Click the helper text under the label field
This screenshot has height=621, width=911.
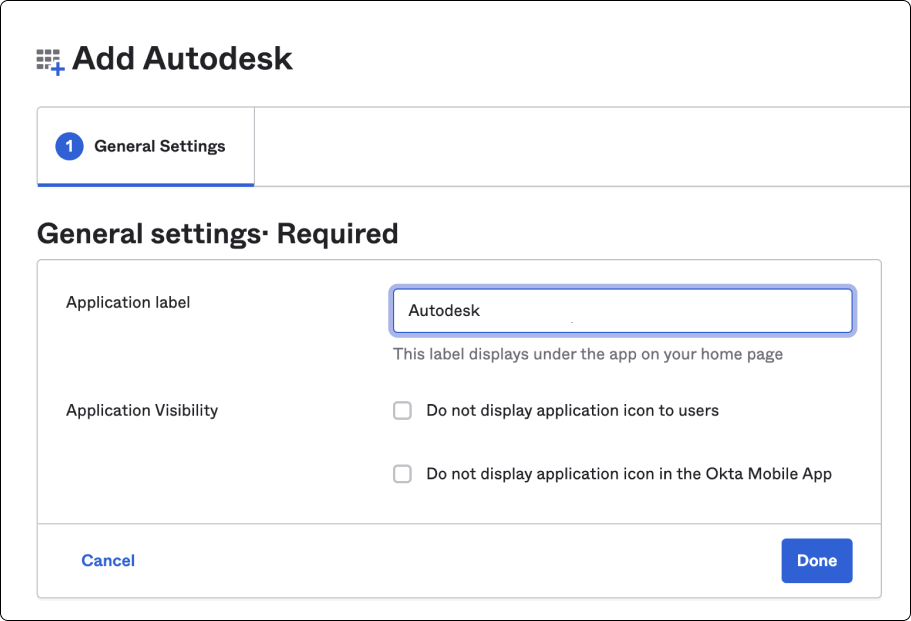pyautogui.click(x=587, y=354)
